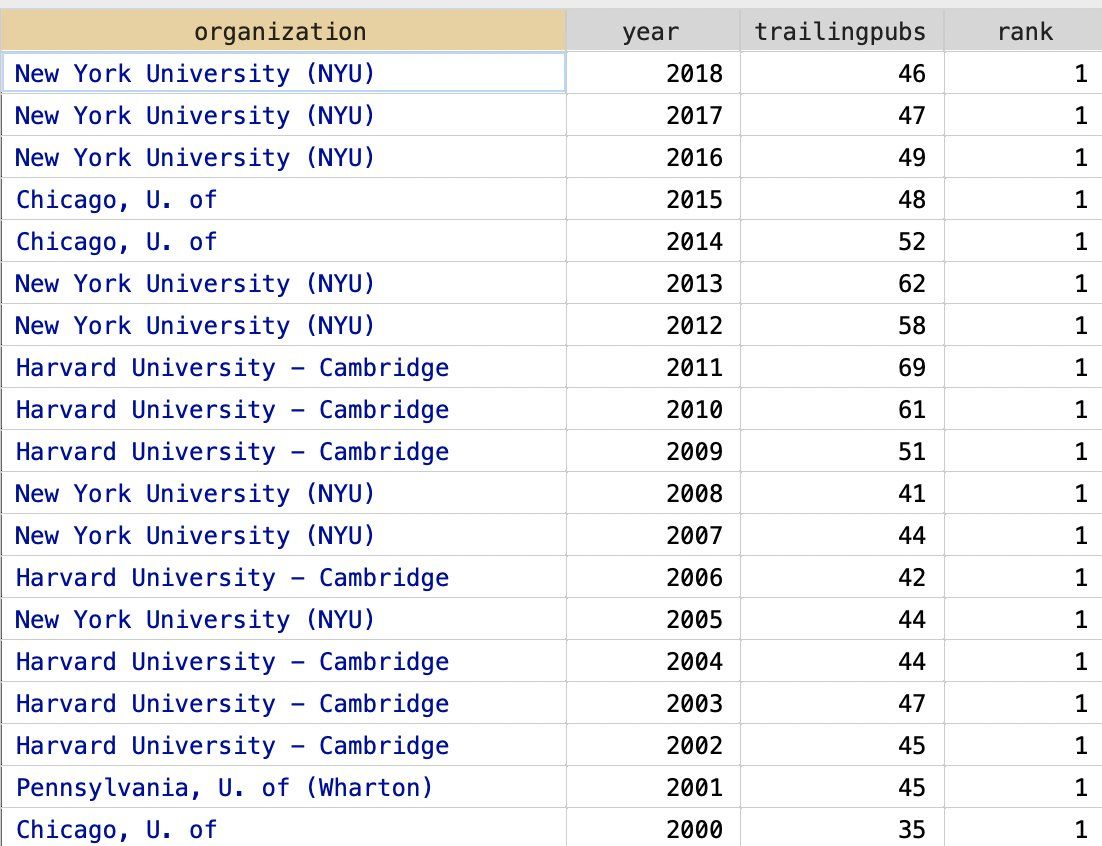Select the trailingpubs value 35
The height and width of the screenshot is (846, 1102).
tap(911, 829)
